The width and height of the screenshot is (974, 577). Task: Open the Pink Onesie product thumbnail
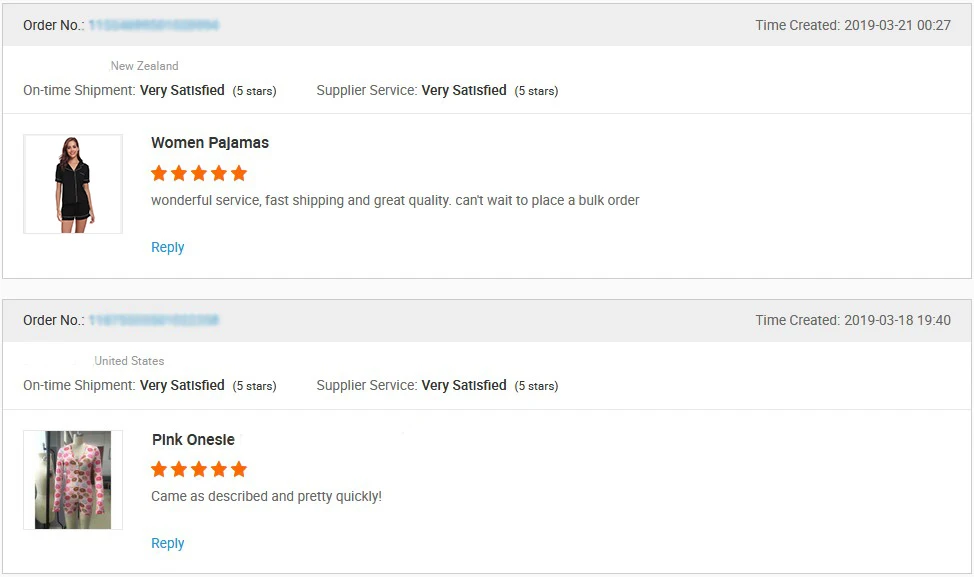click(73, 480)
